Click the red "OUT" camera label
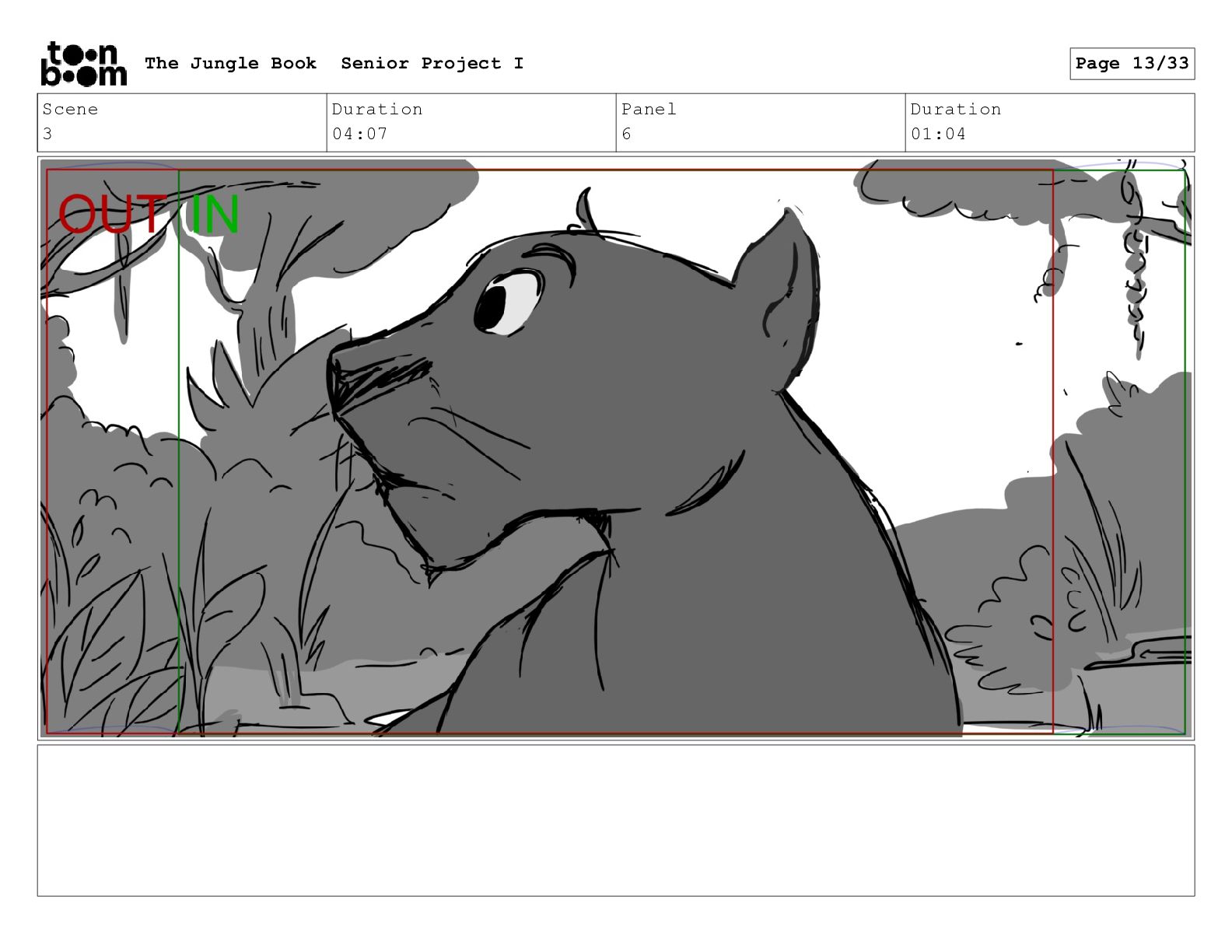 [111, 215]
